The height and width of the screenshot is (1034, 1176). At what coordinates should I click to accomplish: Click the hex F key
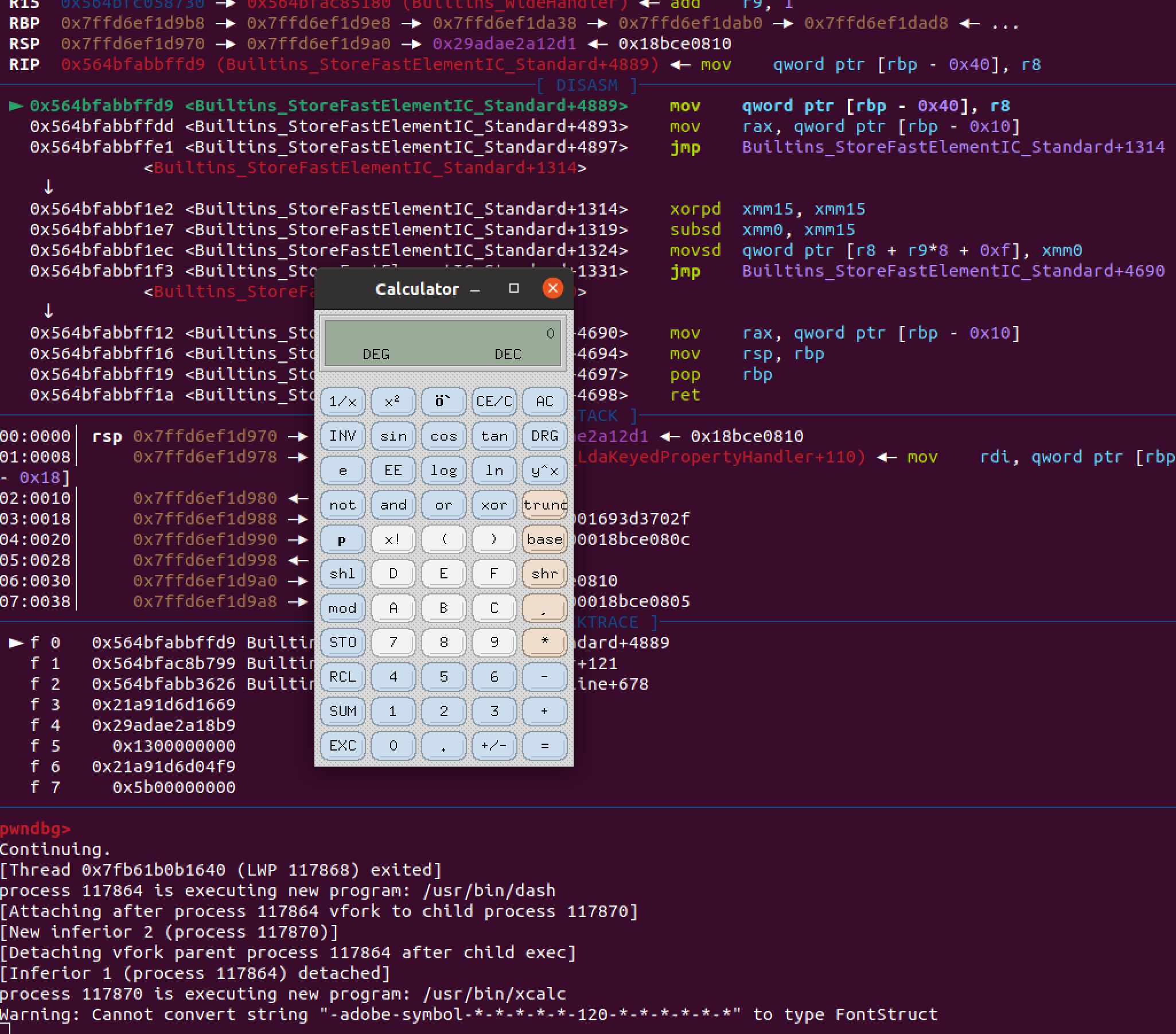tap(494, 573)
